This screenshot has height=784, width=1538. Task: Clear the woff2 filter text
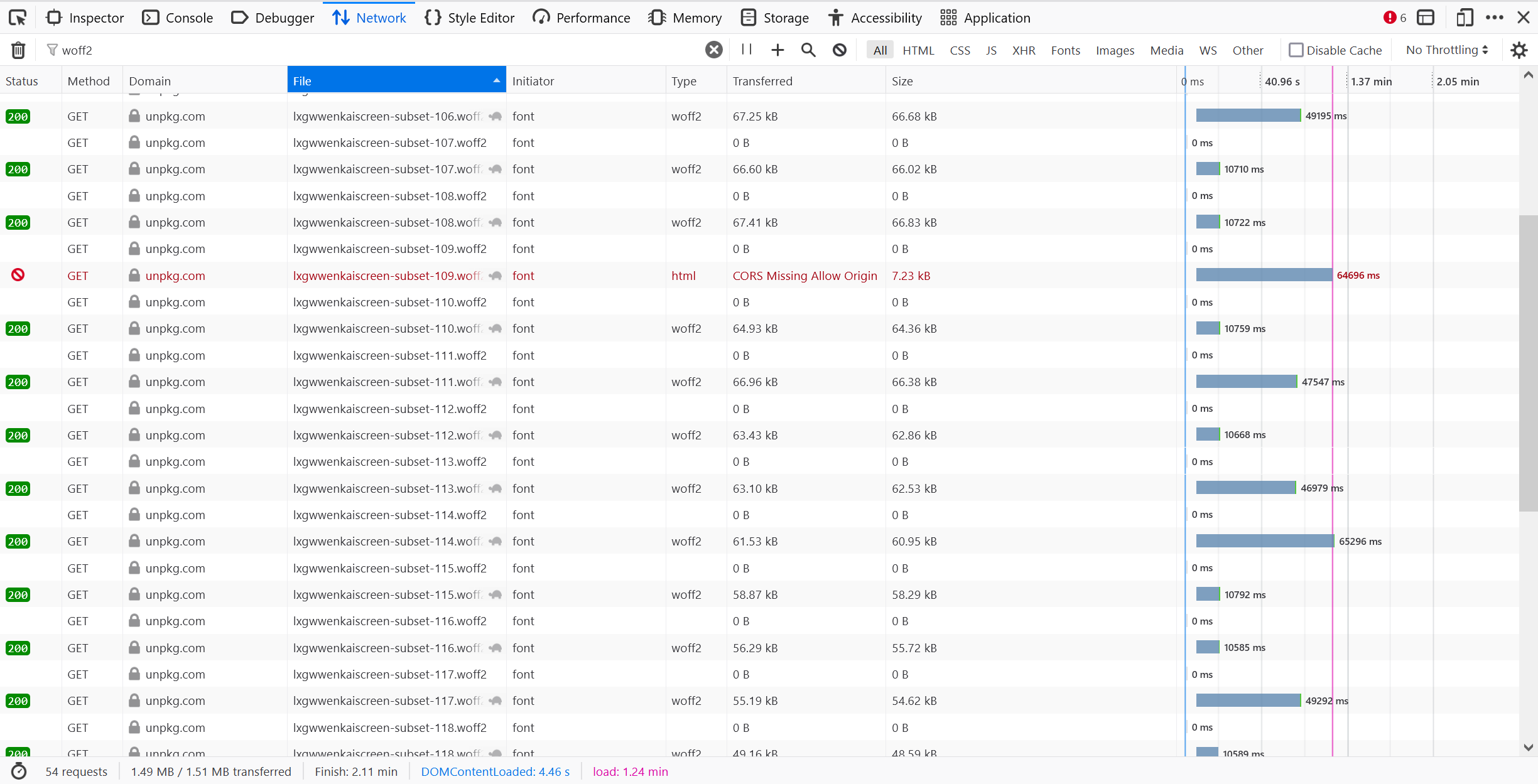coord(713,50)
